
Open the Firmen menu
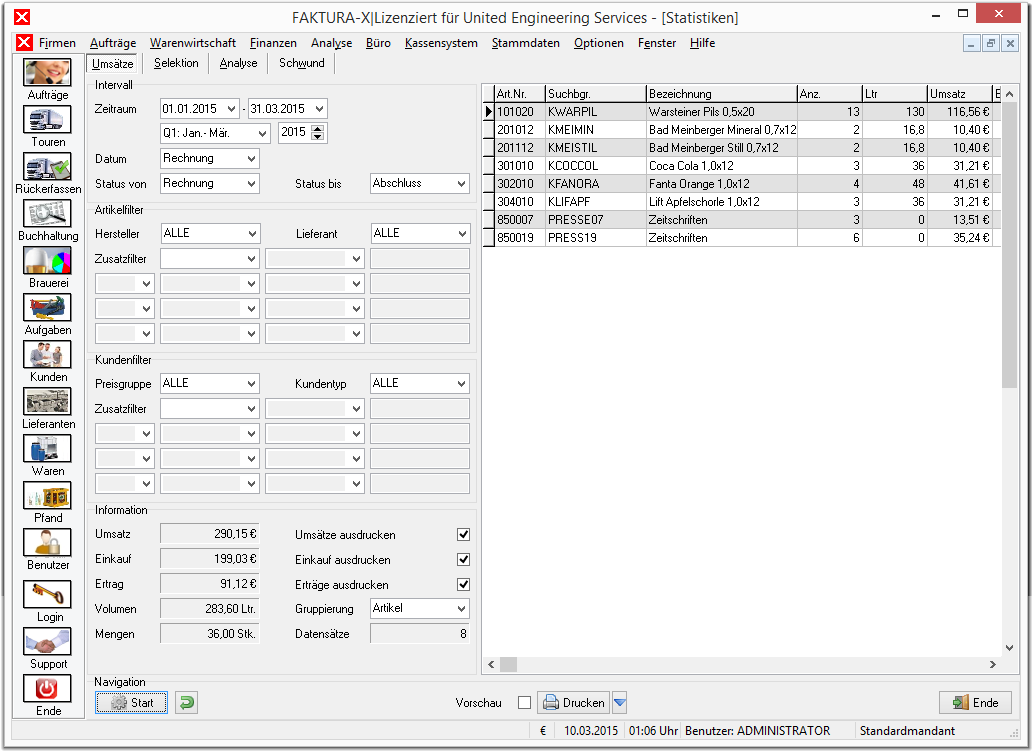(57, 43)
